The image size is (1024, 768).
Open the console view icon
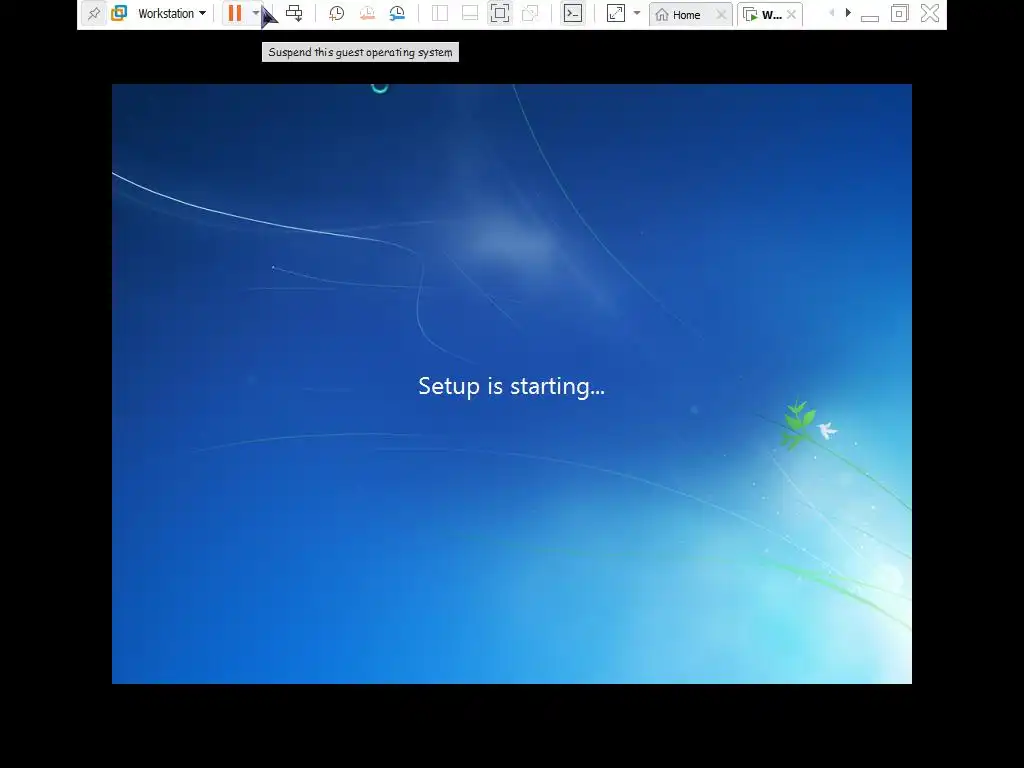[x=573, y=13]
